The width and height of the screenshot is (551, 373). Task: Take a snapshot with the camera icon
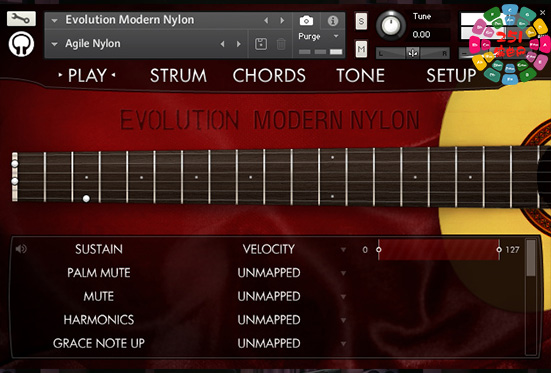click(x=306, y=21)
